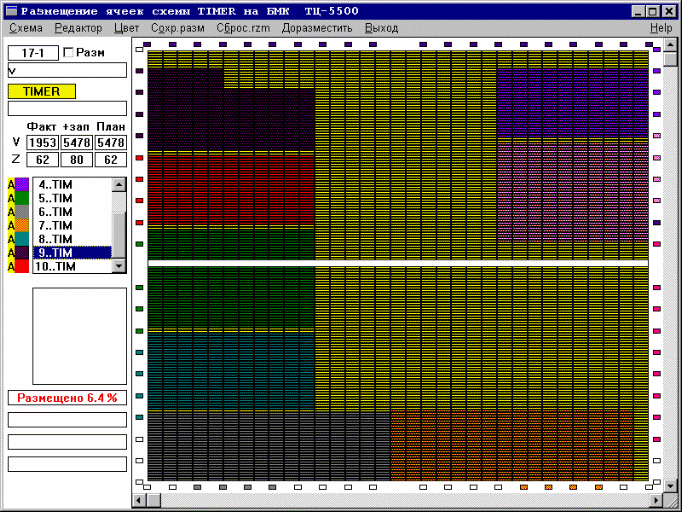
Task: Select 5..TIM in the list
Action: pos(72,198)
